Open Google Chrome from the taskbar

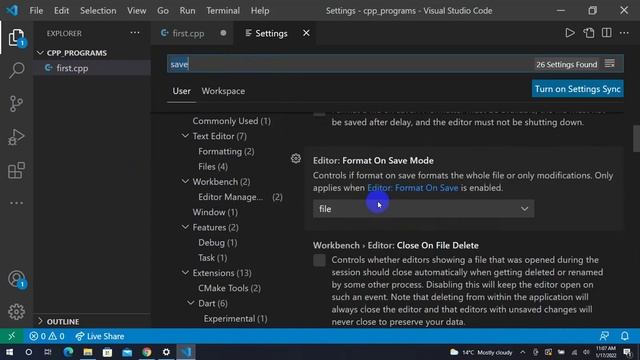click(147, 352)
